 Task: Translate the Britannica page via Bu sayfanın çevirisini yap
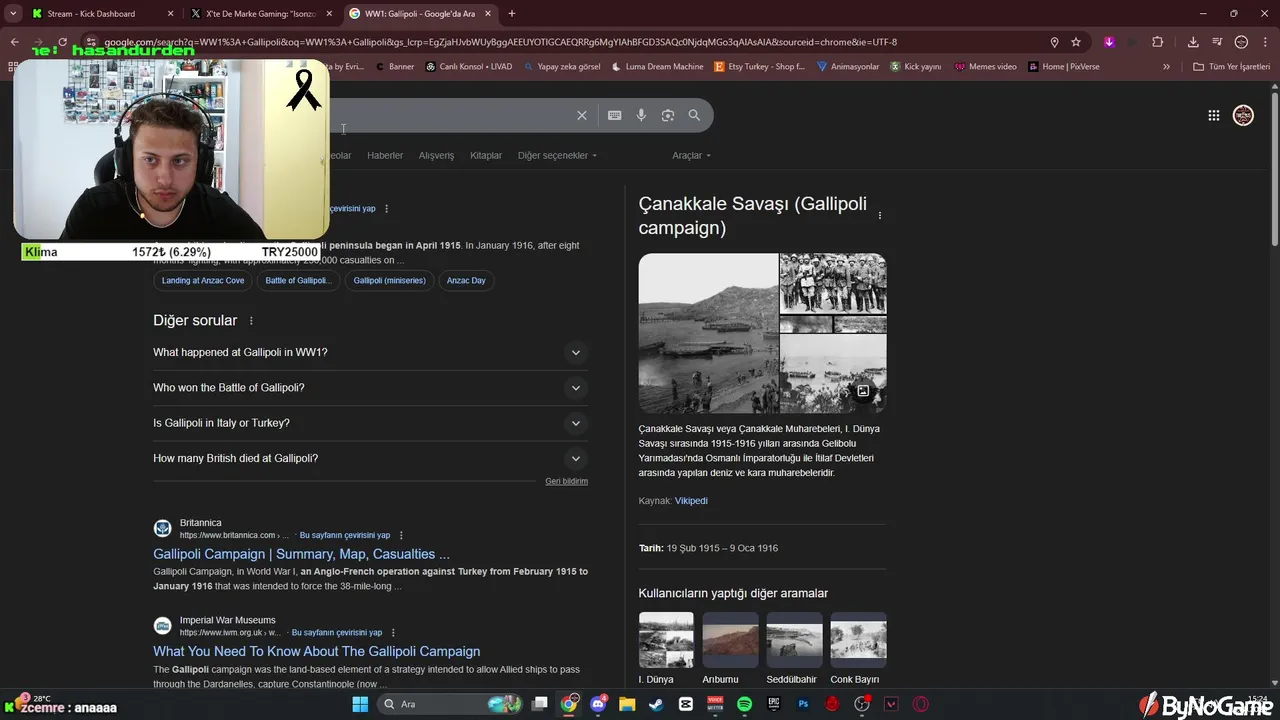point(345,535)
